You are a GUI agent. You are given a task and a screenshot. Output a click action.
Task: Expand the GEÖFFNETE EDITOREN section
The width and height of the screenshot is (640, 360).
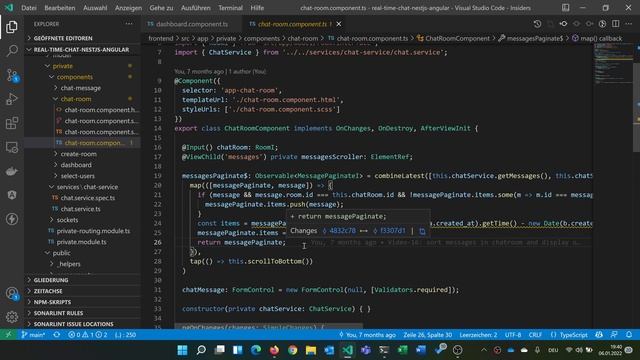point(82,38)
